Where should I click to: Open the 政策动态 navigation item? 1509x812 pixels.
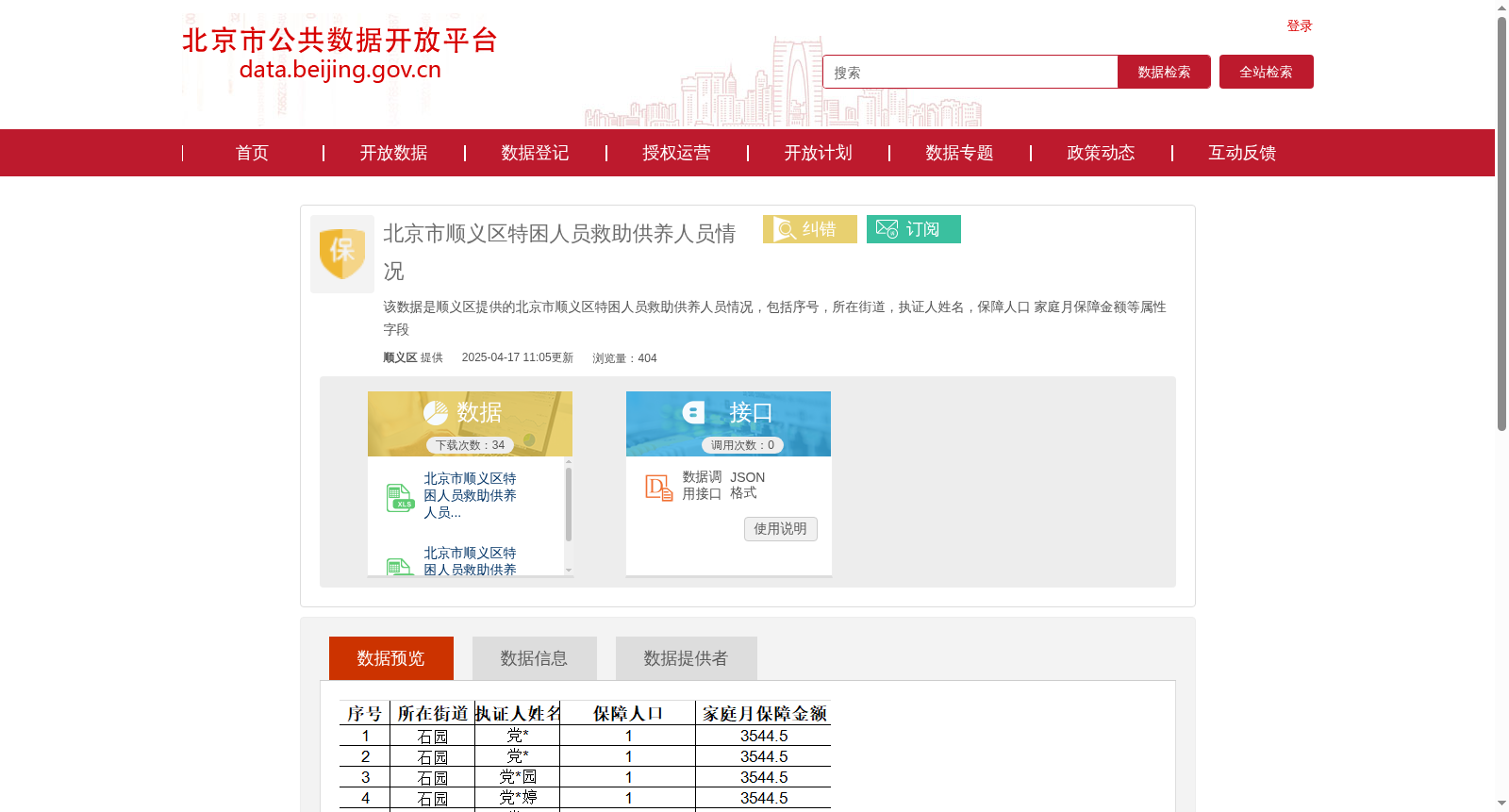1101,153
